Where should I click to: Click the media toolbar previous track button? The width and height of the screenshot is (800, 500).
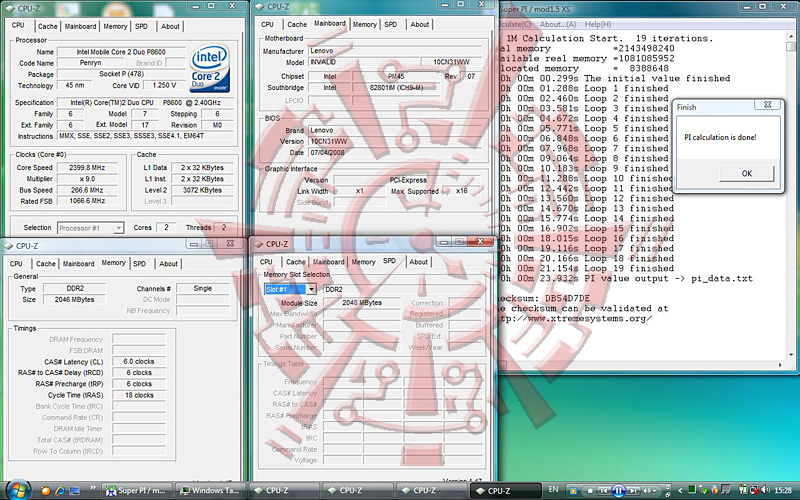(x=604, y=491)
